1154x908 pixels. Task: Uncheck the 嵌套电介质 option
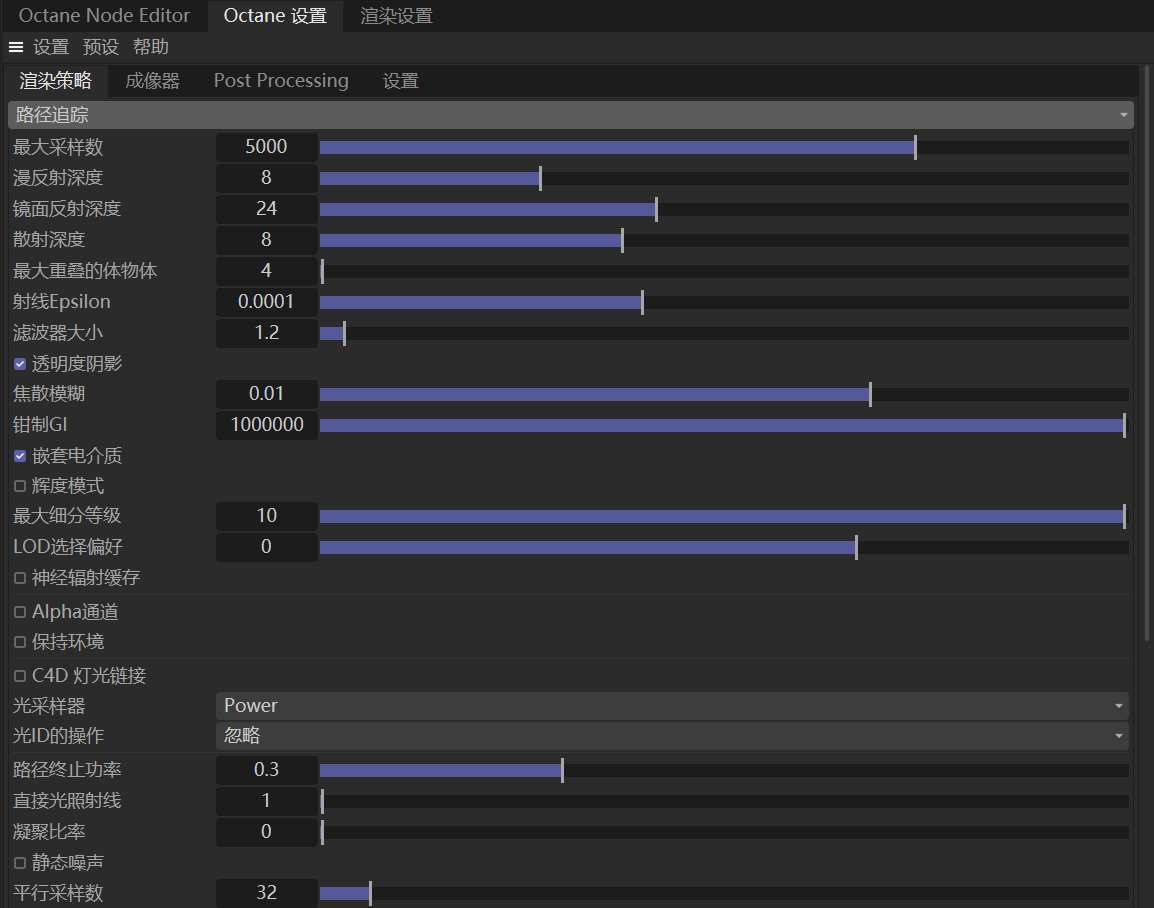(20, 456)
